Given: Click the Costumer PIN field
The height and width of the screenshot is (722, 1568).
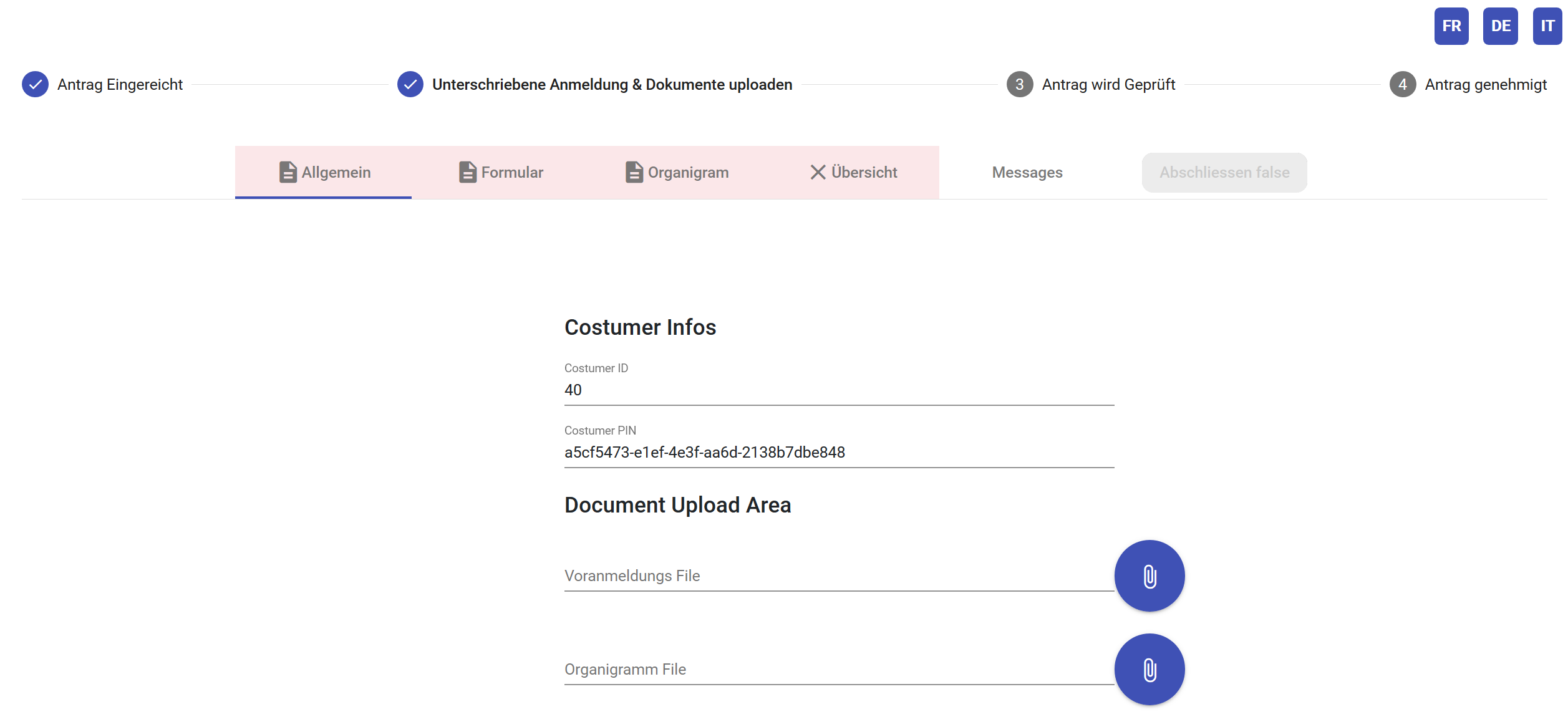Looking at the screenshot, I should tap(838, 453).
